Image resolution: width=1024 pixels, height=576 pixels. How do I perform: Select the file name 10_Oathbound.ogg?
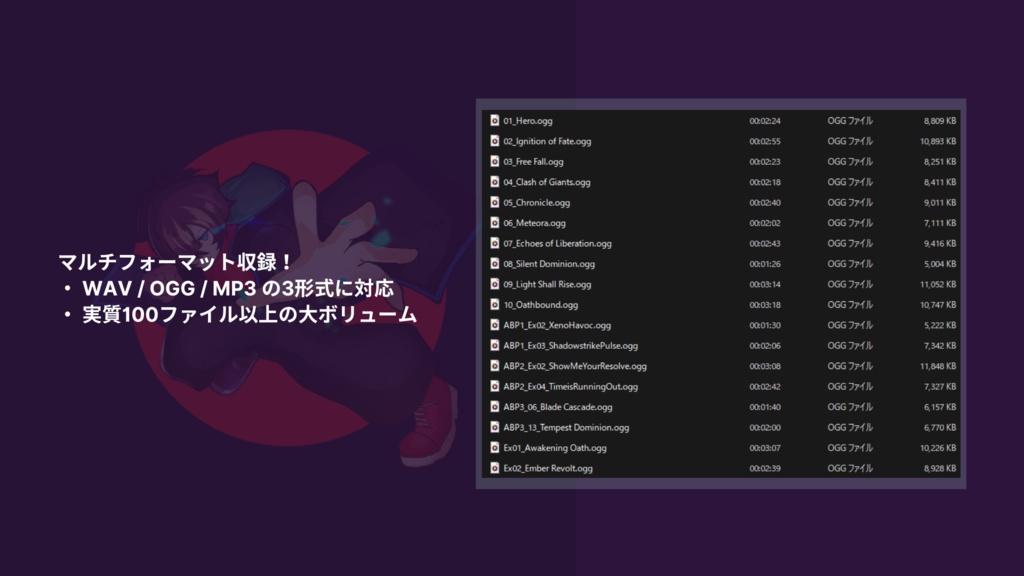[x=540, y=305]
